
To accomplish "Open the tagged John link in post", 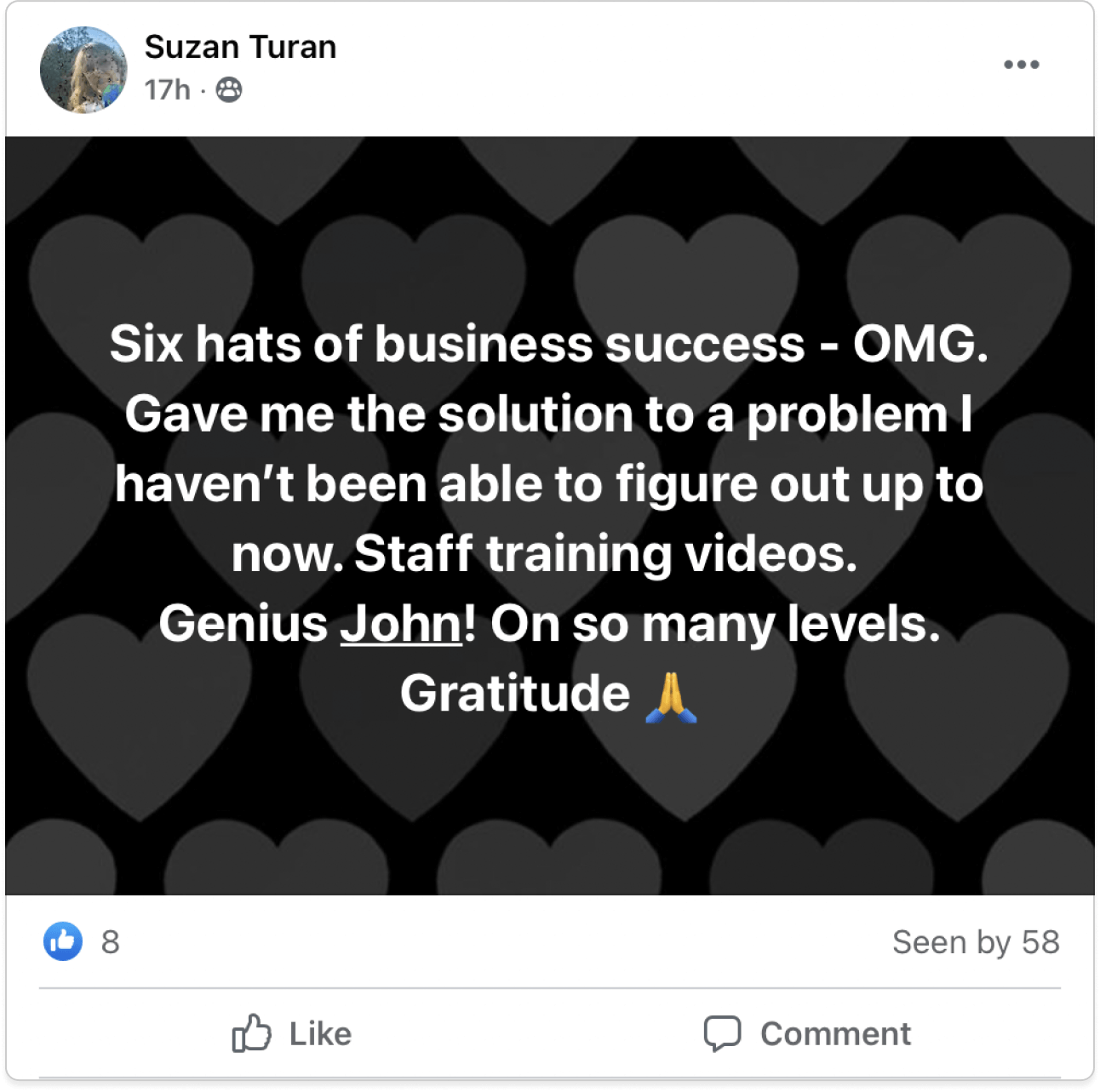I will tap(401, 624).
